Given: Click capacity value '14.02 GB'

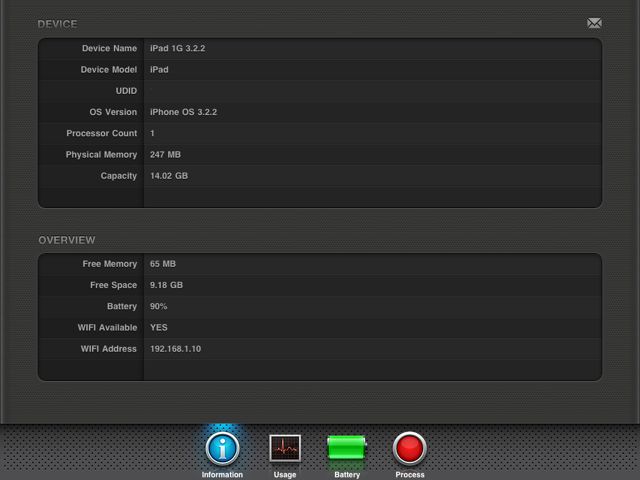Looking at the screenshot, I should pos(169,176).
